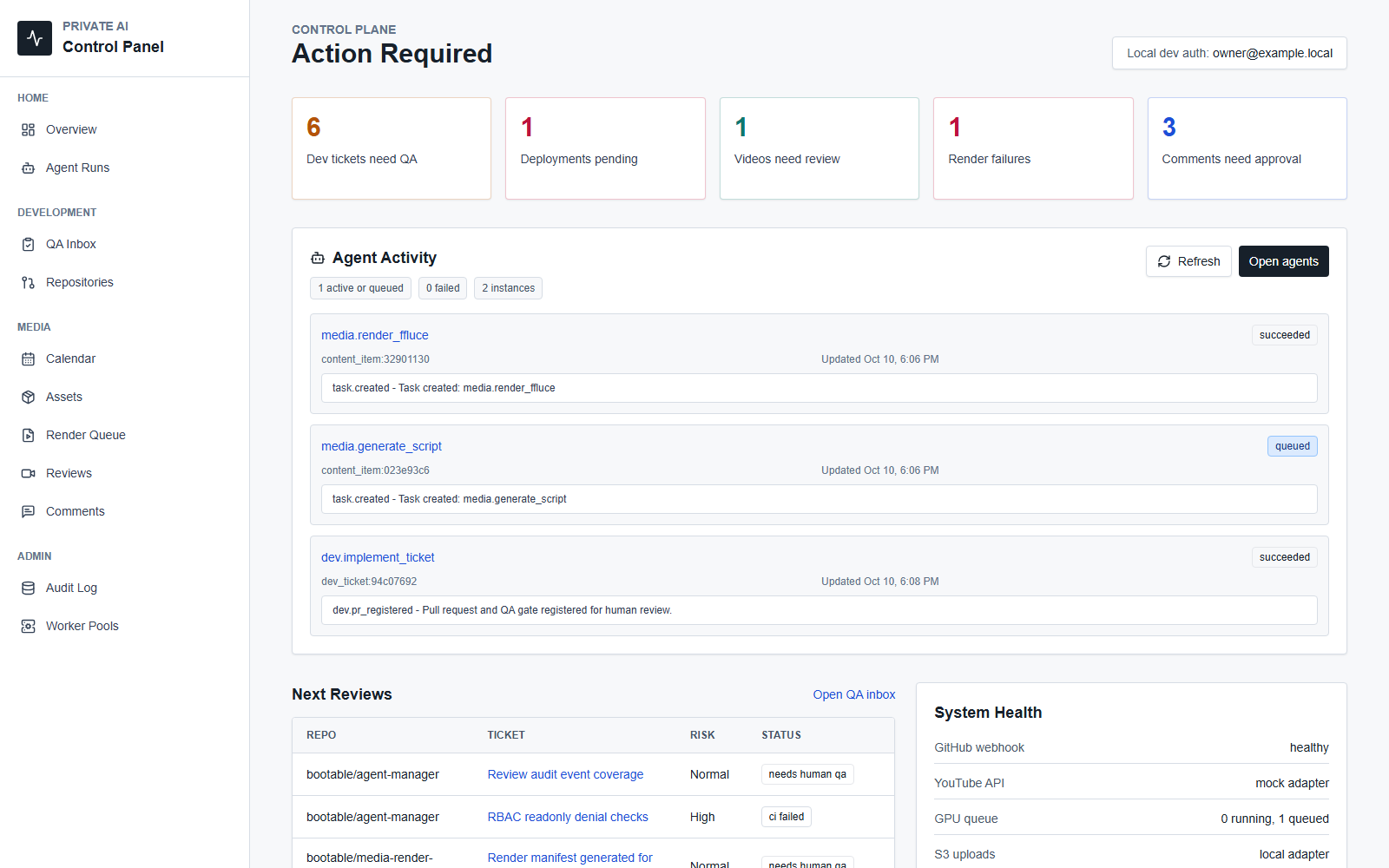Click the Reviews video camera icon
This screenshot has height=868, width=1389.
coord(28,473)
